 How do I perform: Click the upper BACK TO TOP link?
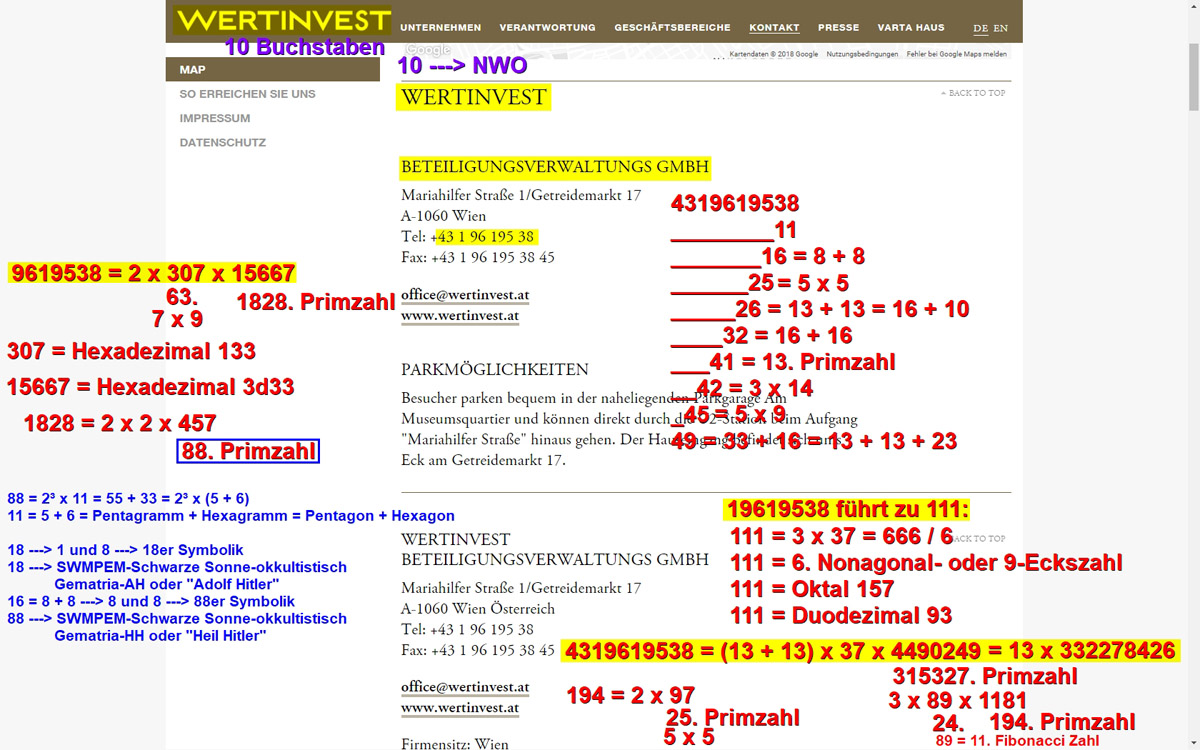point(973,93)
